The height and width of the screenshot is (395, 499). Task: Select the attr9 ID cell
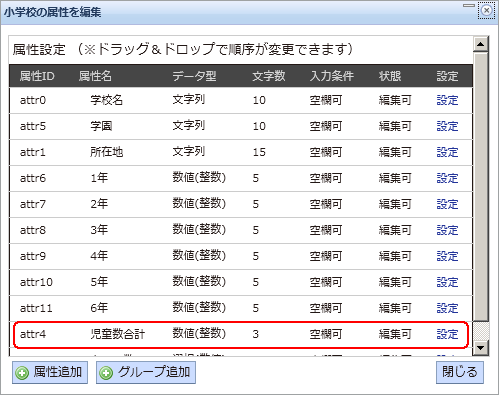[33, 256]
